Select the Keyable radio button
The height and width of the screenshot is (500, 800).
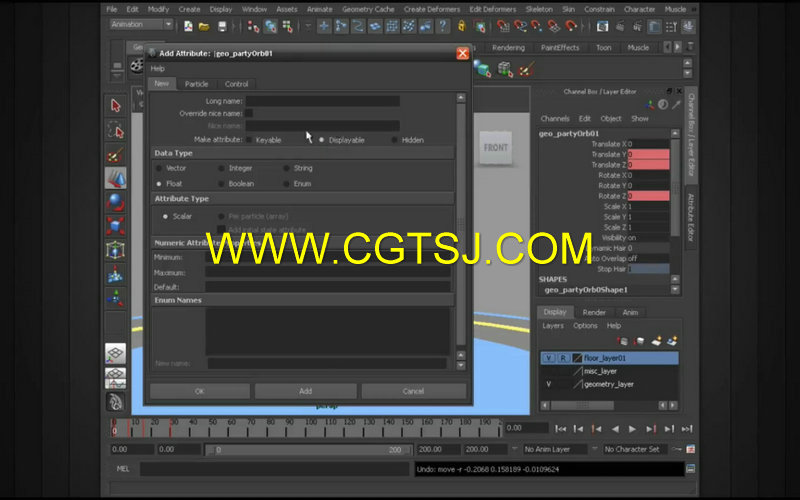249,140
